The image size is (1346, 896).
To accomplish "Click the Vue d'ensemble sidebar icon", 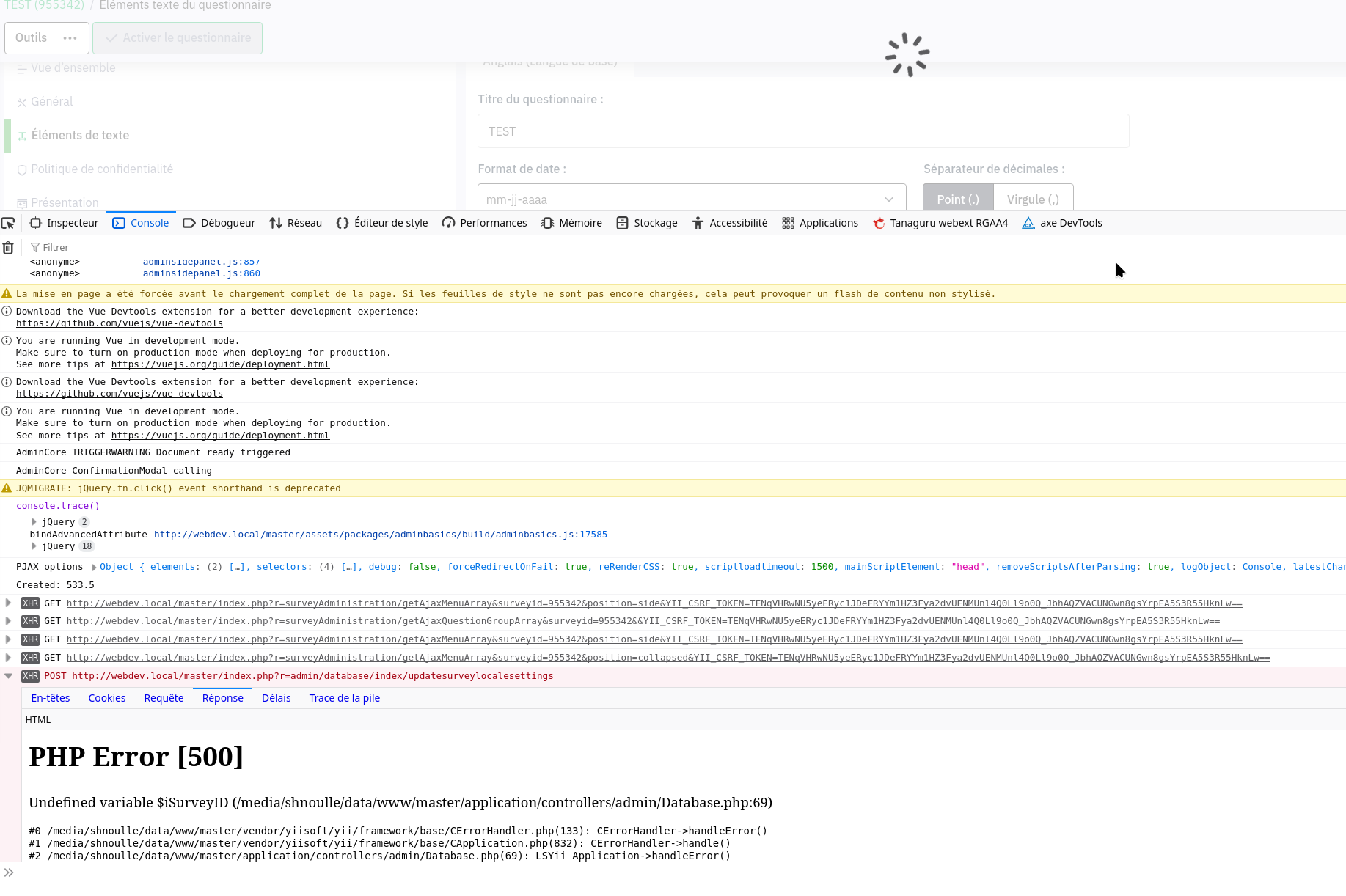I will point(22,68).
